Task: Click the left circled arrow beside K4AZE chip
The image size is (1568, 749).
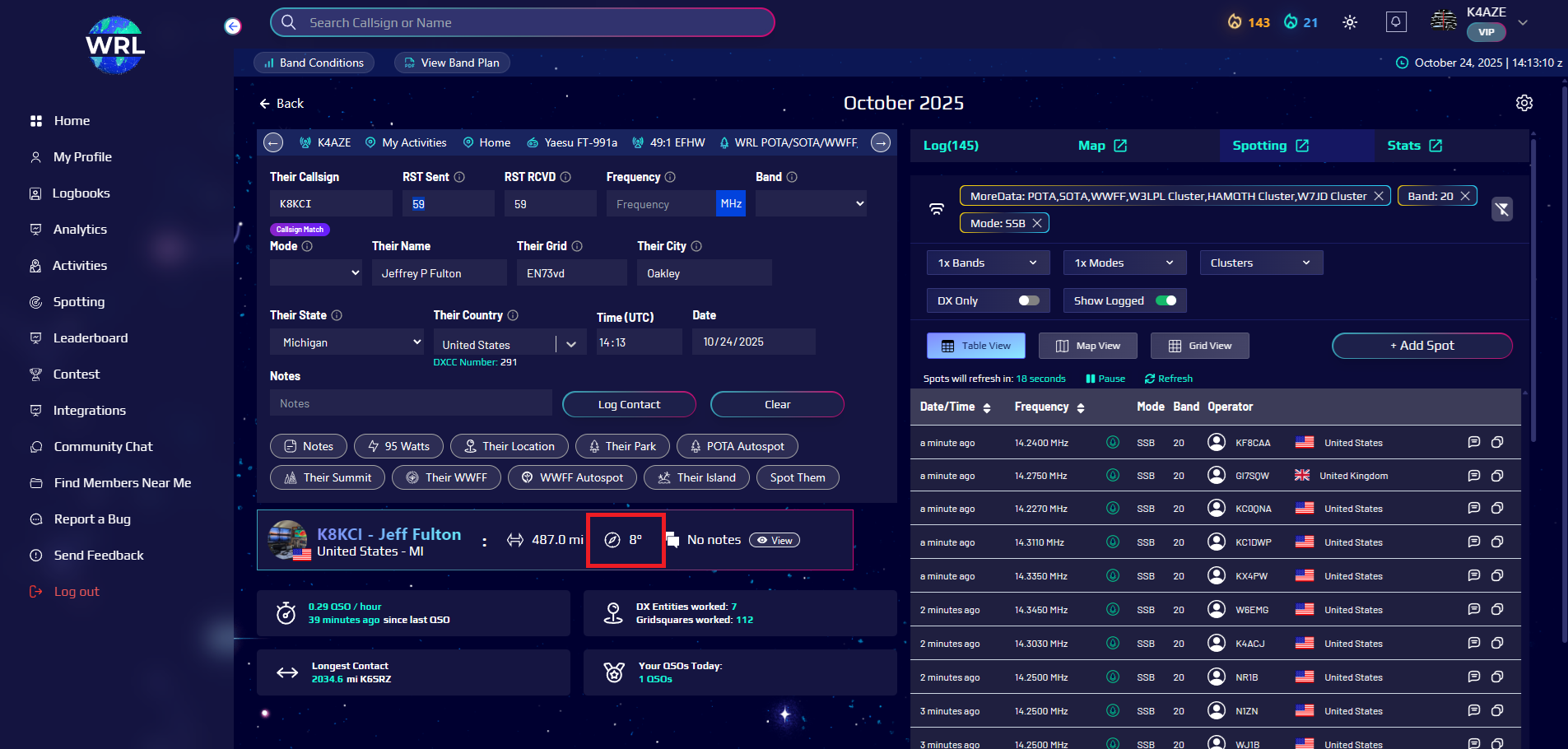Action: coord(273,142)
